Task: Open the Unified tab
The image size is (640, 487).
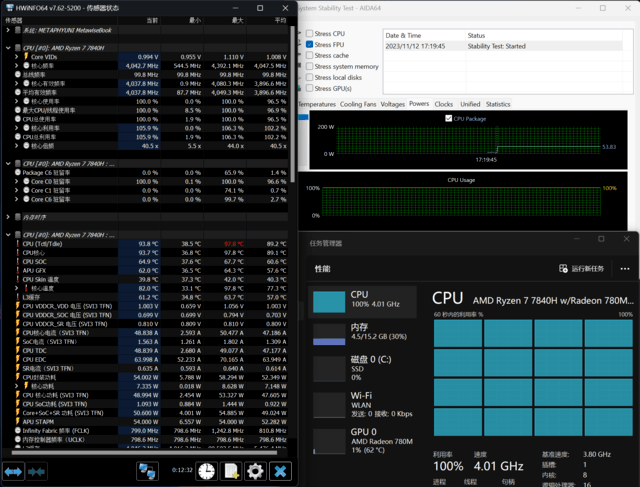Action: (x=470, y=104)
